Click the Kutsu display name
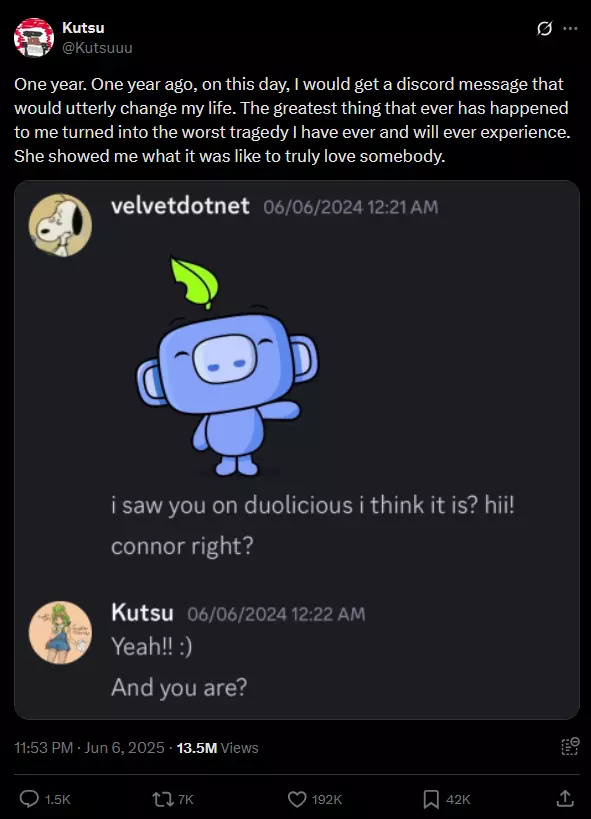The image size is (591, 819). pos(83,28)
